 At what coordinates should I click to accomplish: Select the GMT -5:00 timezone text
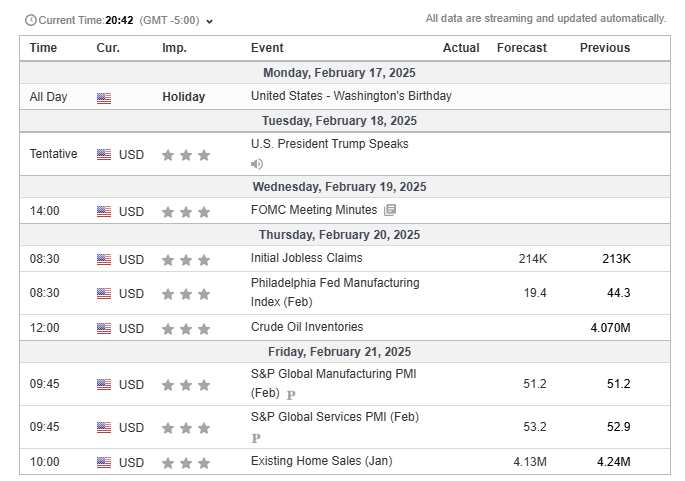(170, 21)
